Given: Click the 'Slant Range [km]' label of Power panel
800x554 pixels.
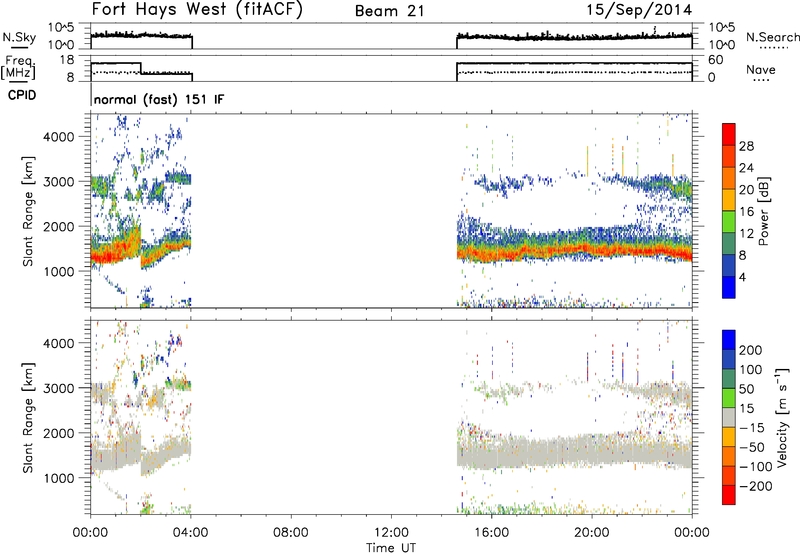Looking at the screenshot, I should pos(28,211).
